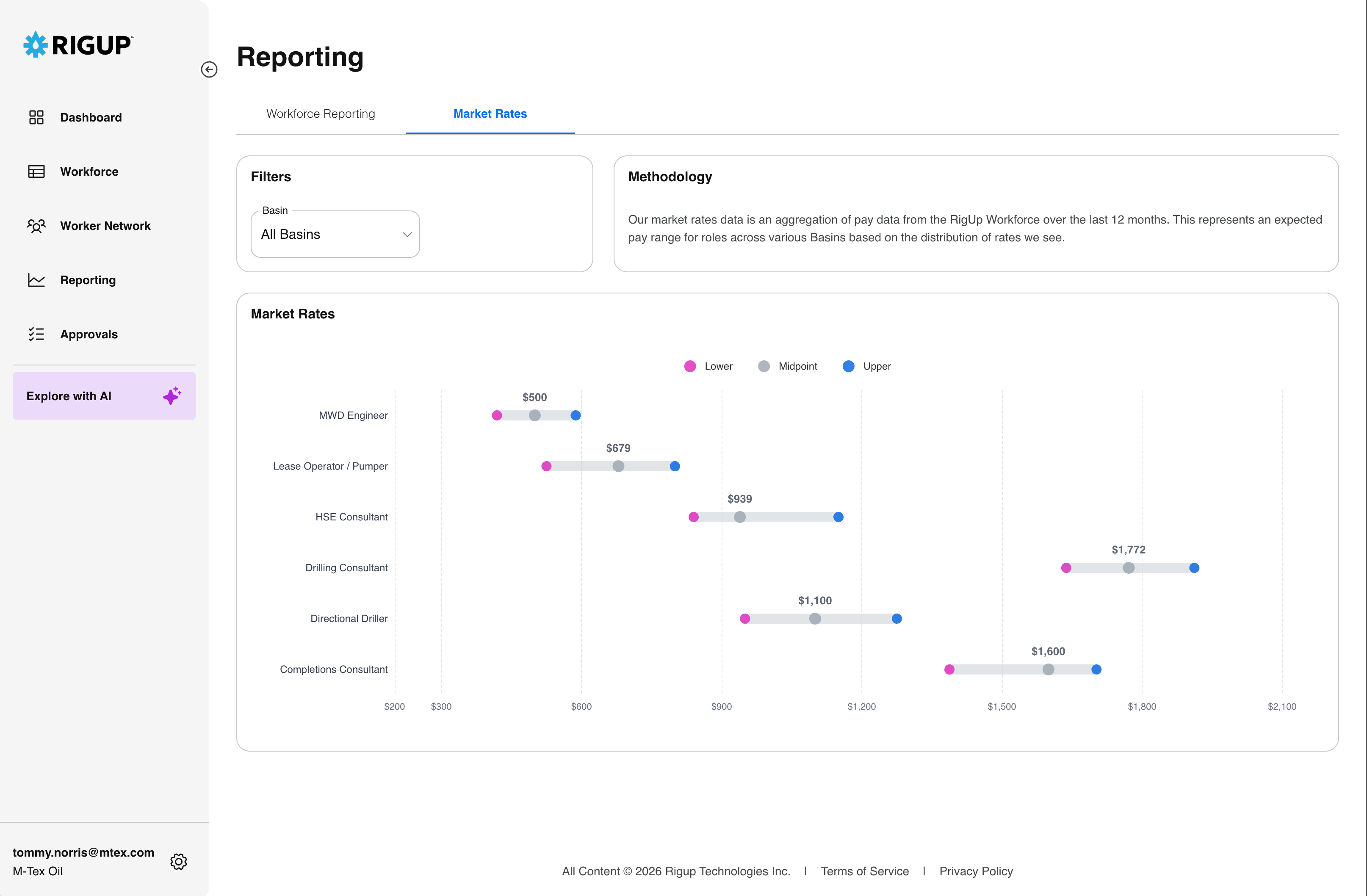
Task: Click the Worker Network people icon
Action: point(36,226)
